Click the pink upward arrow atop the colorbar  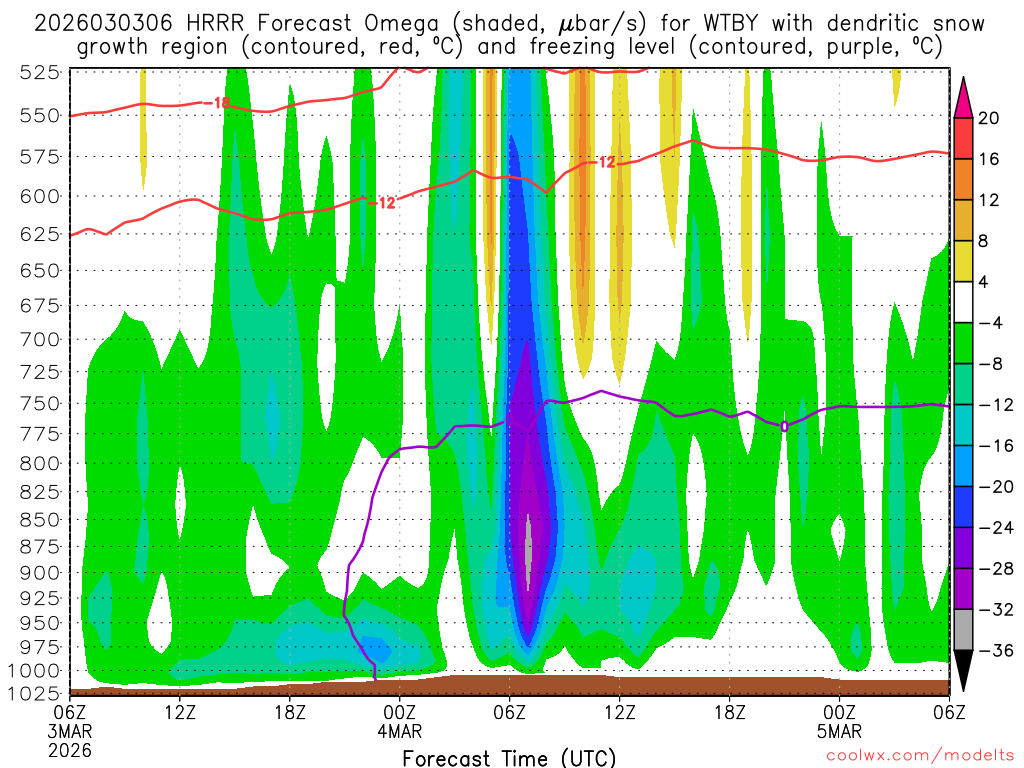click(965, 94)
